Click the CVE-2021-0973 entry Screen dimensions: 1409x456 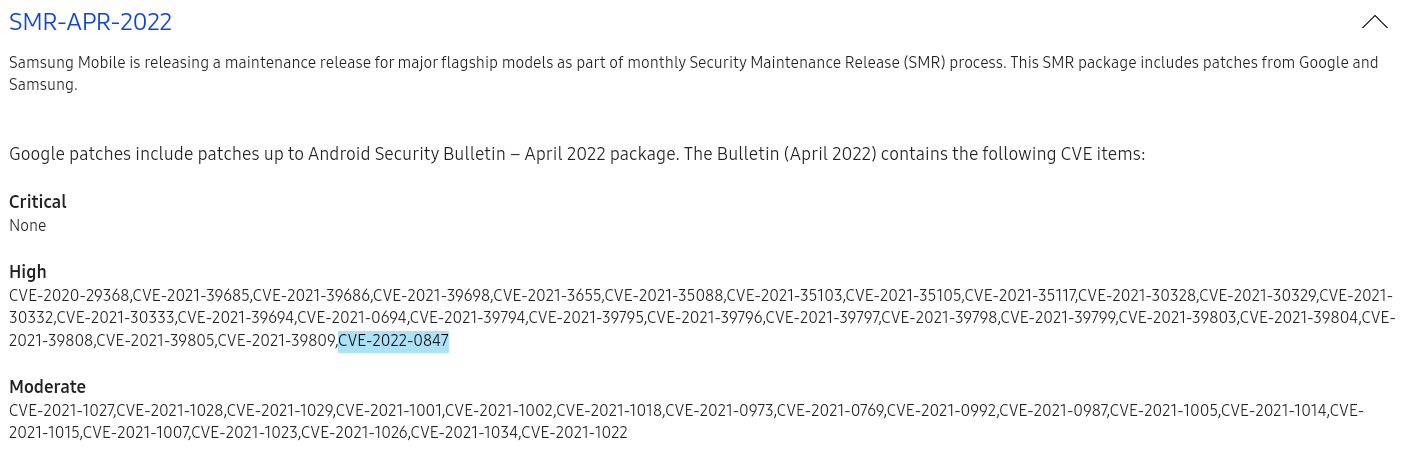[721, 410]
